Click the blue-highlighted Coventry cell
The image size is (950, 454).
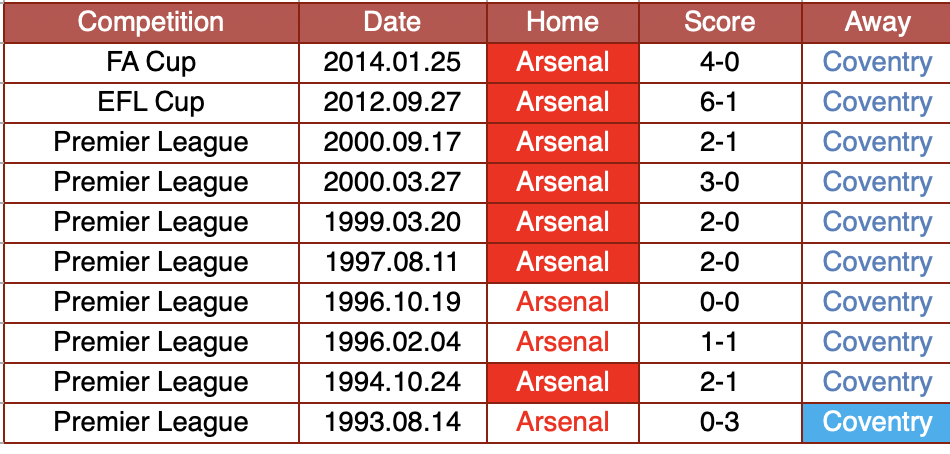click(x=876, y=422)
